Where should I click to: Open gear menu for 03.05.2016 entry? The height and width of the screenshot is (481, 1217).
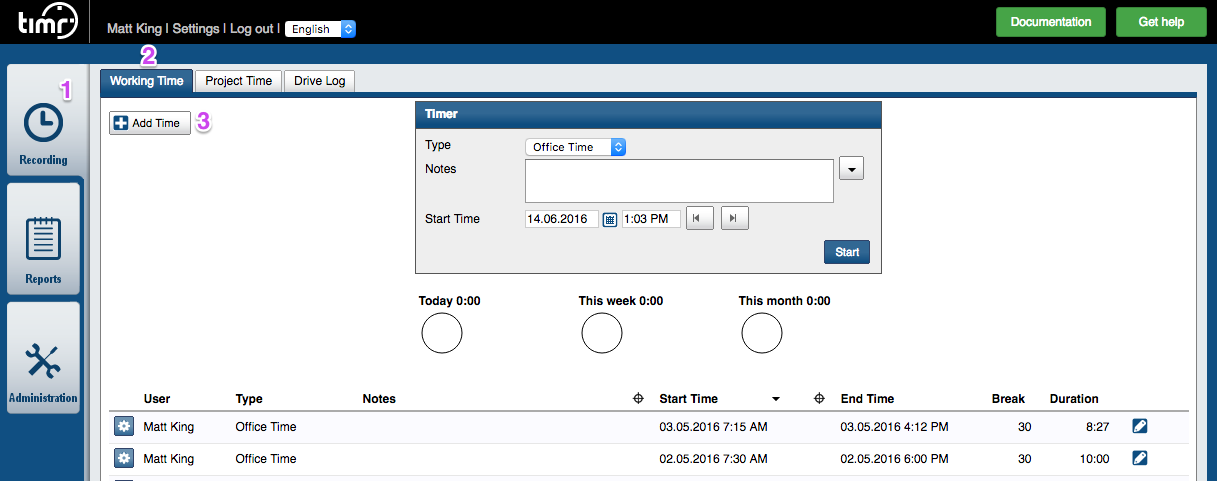click(123, 427)
